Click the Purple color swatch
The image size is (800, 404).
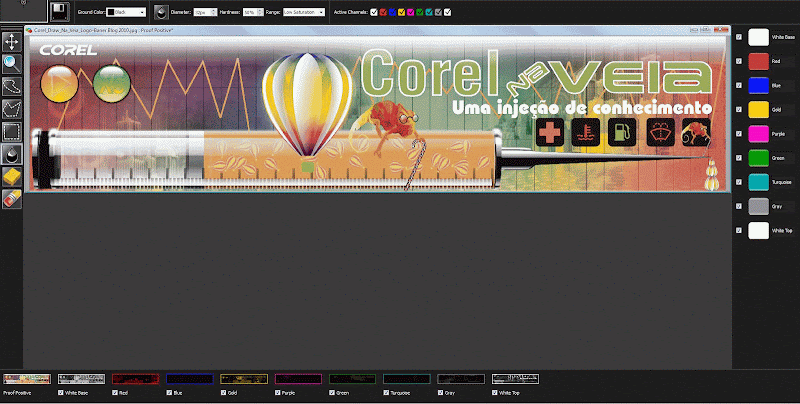(x=758, y=134)
